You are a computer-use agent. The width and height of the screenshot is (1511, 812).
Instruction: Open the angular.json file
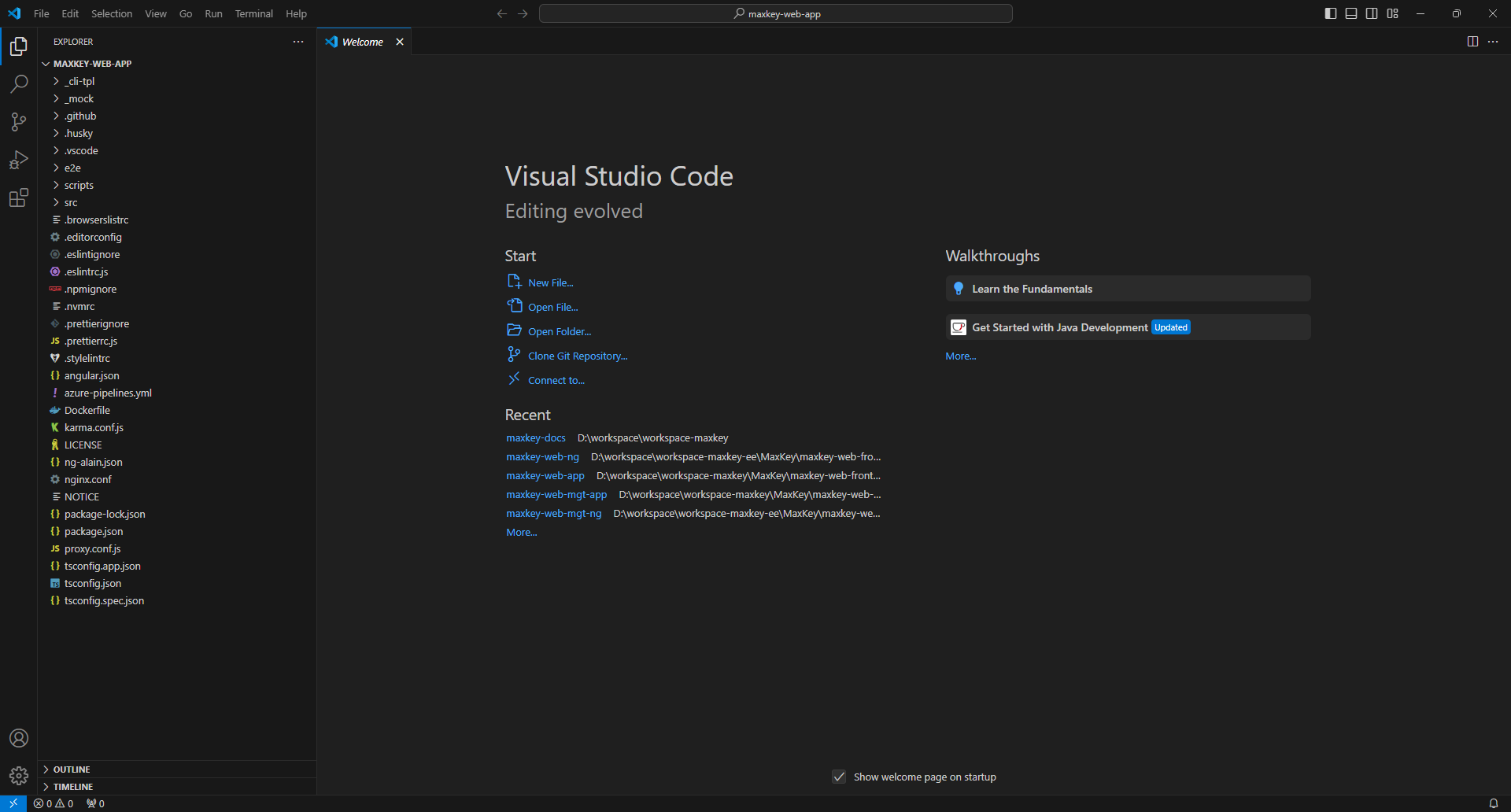coord(177,375)
